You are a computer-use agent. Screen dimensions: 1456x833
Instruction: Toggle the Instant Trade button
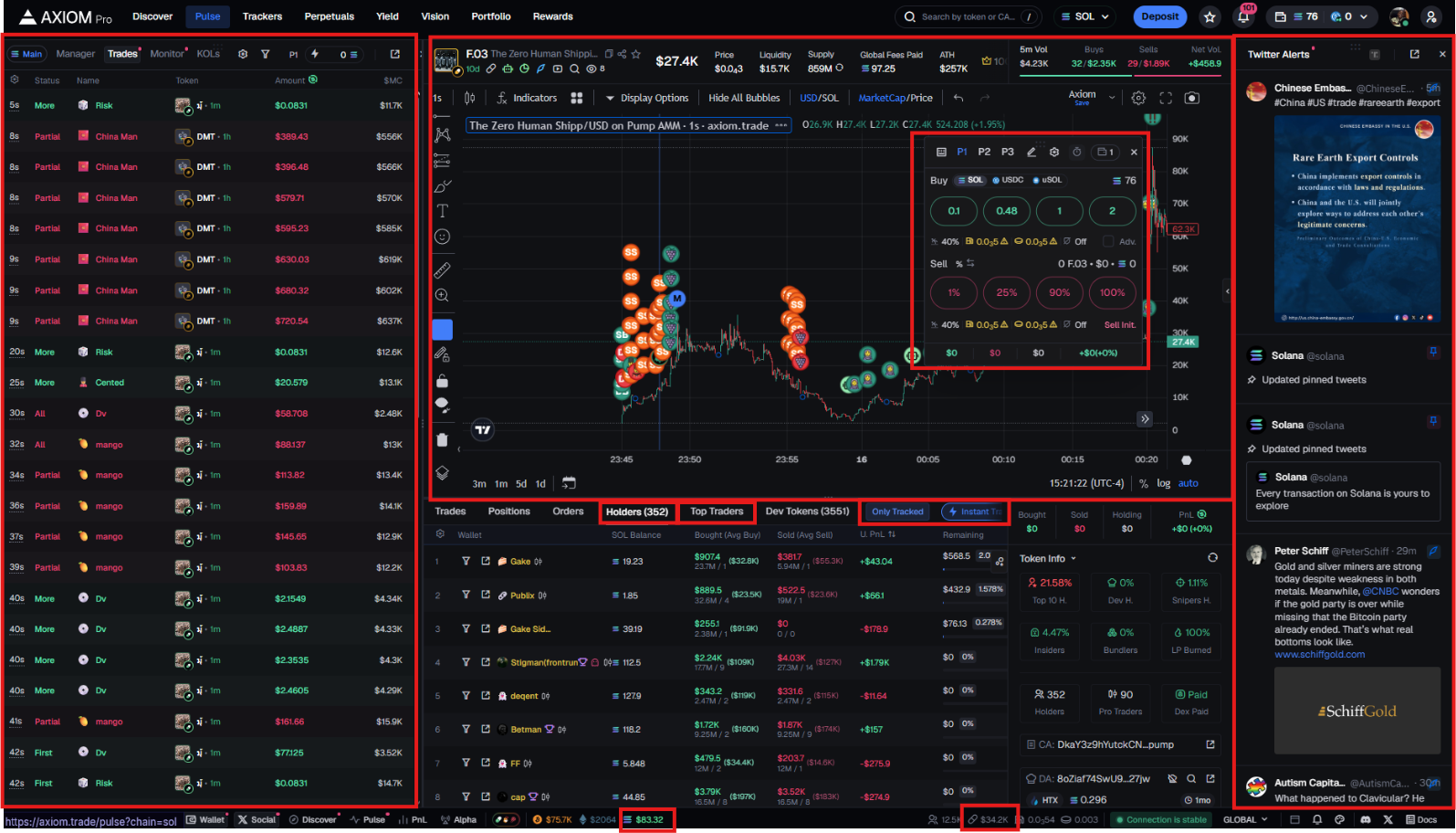[973, 511]
